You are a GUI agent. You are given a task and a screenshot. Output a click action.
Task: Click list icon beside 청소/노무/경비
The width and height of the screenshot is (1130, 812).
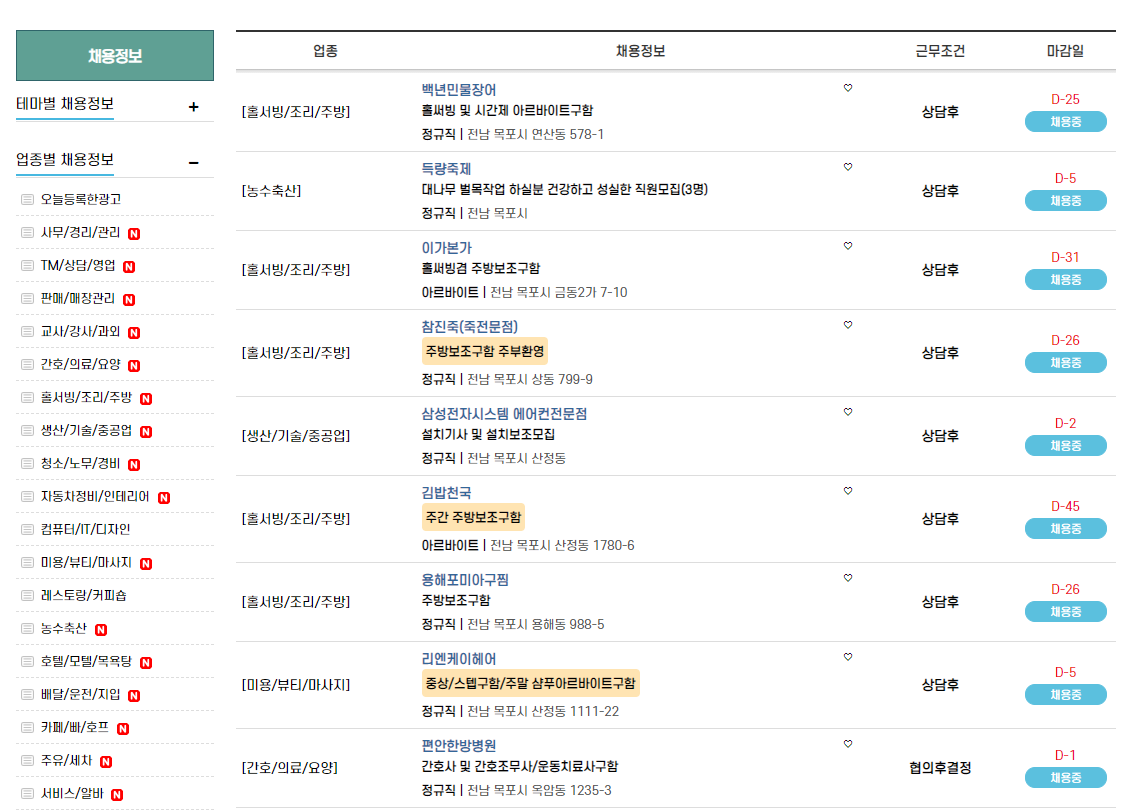pos(27,464)
